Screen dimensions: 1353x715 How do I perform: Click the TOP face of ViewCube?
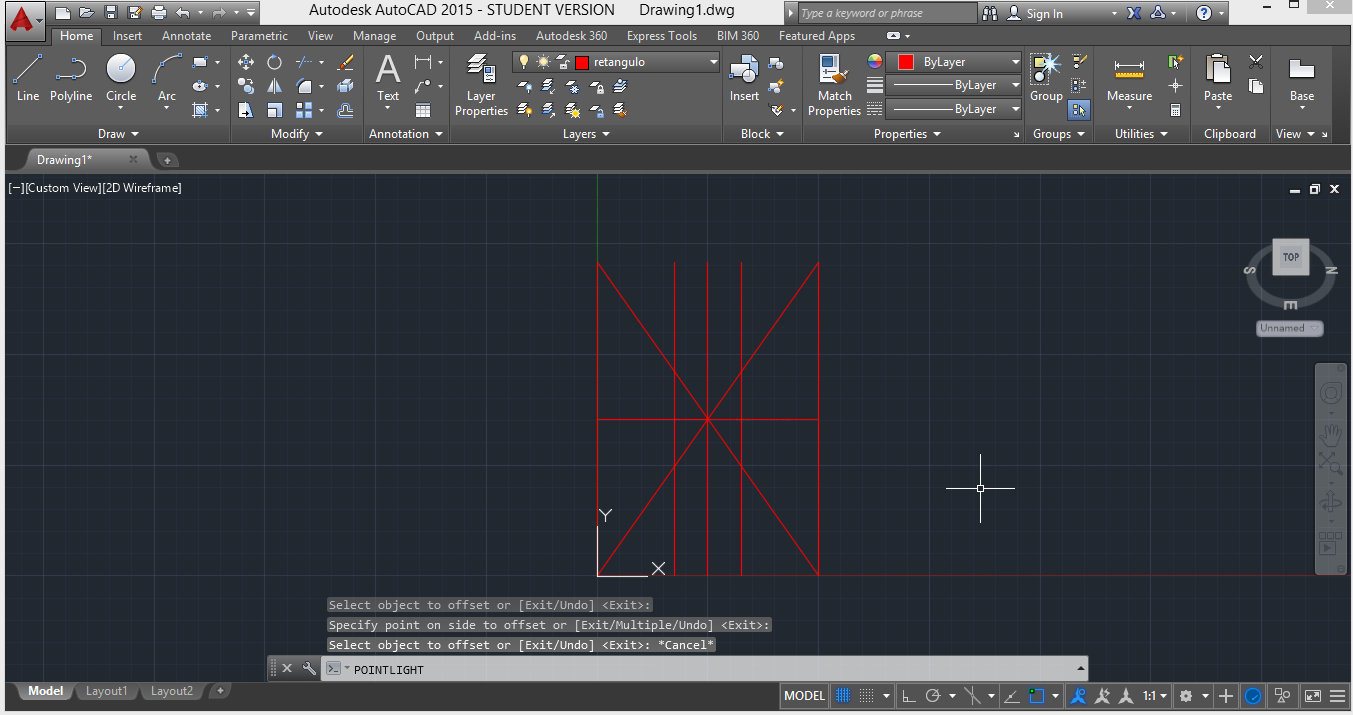click(x=1291, y=257)
